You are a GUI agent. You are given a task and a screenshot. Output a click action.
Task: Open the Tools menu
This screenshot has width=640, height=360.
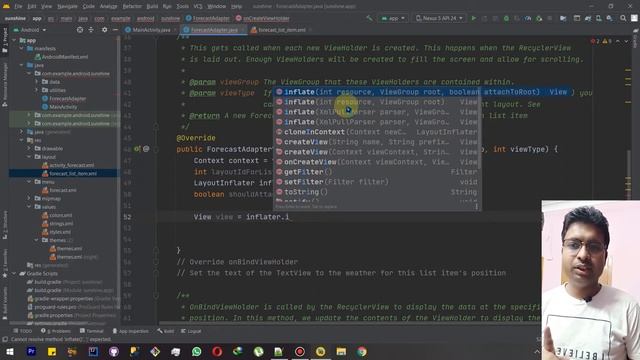click(x=182, y=6)
